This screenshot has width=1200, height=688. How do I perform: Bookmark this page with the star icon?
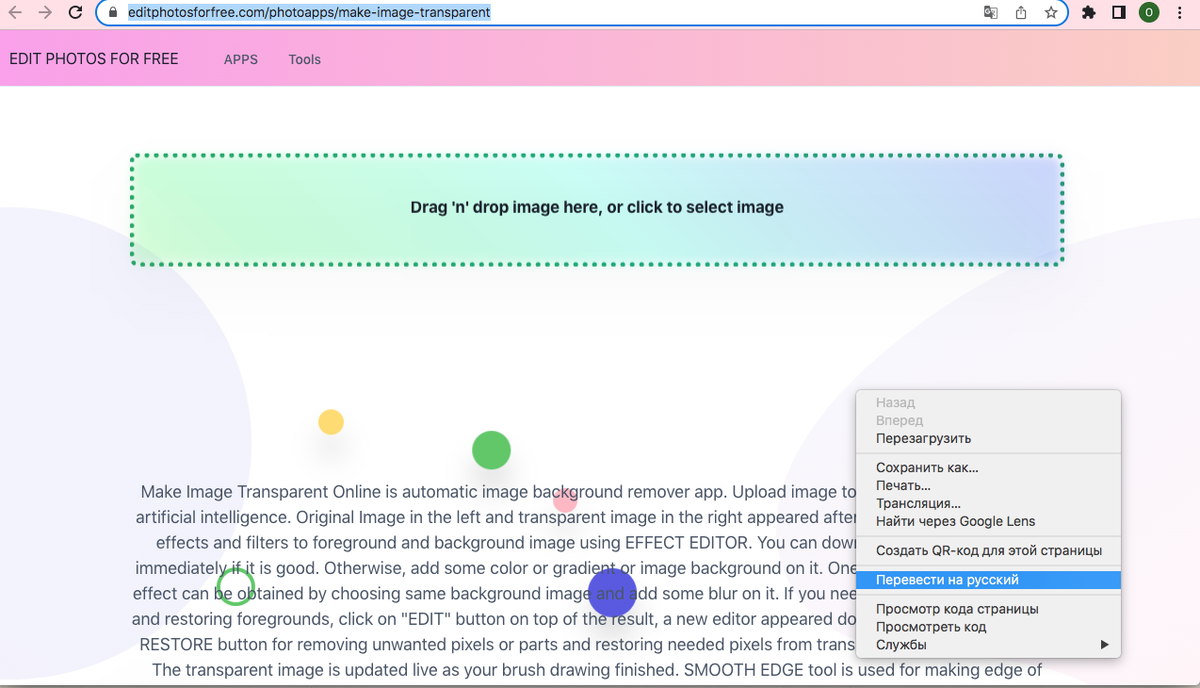point(1051,13)
